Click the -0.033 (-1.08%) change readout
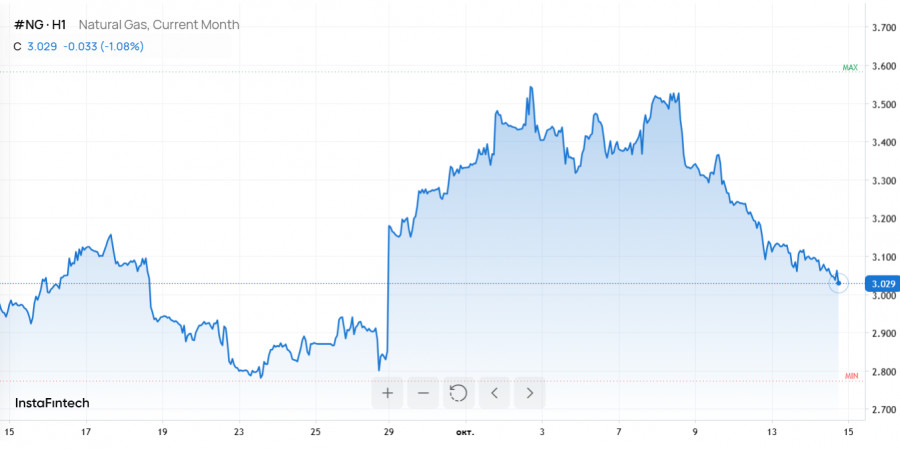Image resolution: width=900 pixels, height=449 pixels. click(104, 46)
